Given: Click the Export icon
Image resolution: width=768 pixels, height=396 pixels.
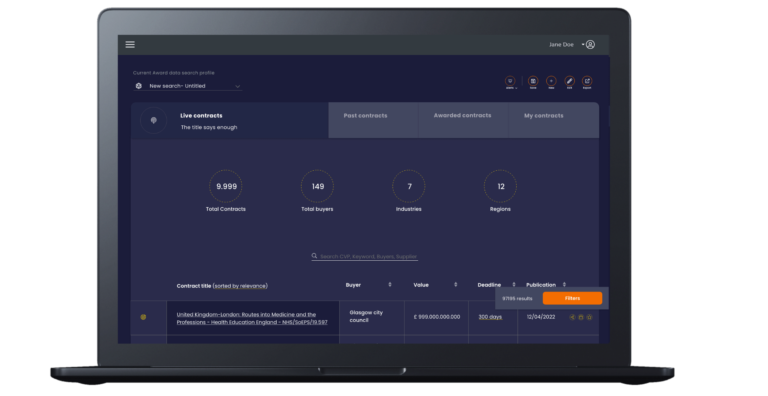Looking at the screenshot, I should [x=587, y=81].
